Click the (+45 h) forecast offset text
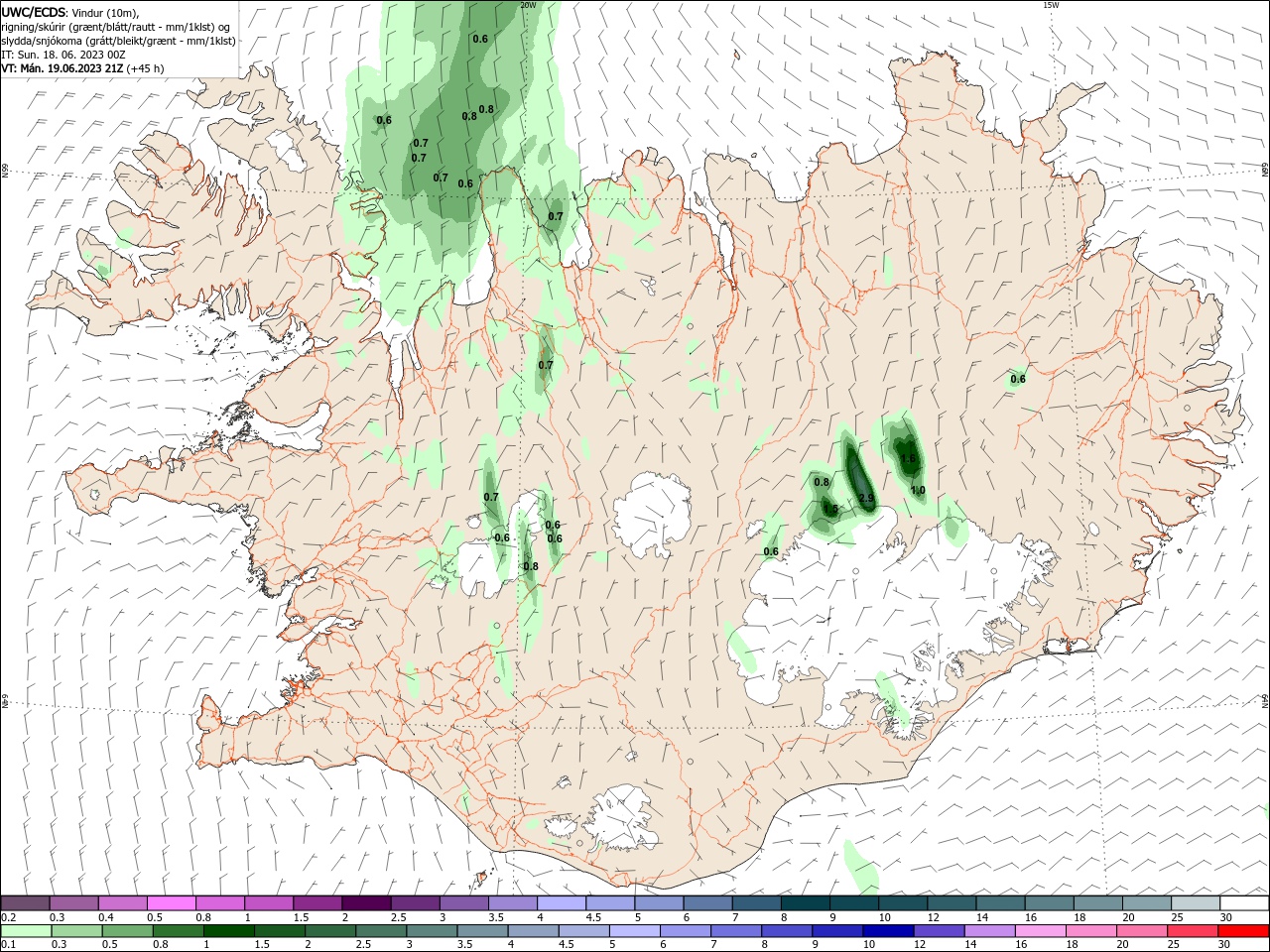The height and width of the screenshot is (952, 1270). (145, 68)
